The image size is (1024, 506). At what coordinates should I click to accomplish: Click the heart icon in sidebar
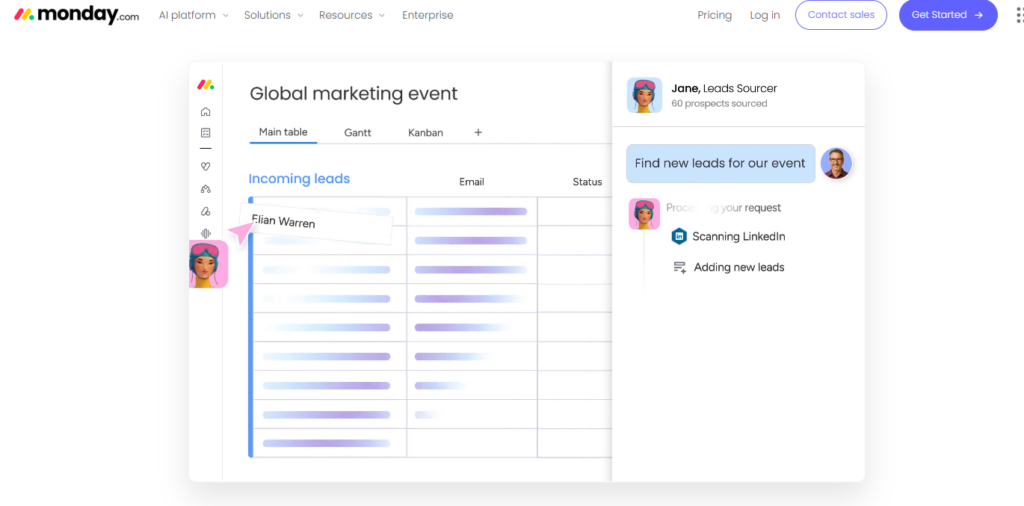(206, 166)
